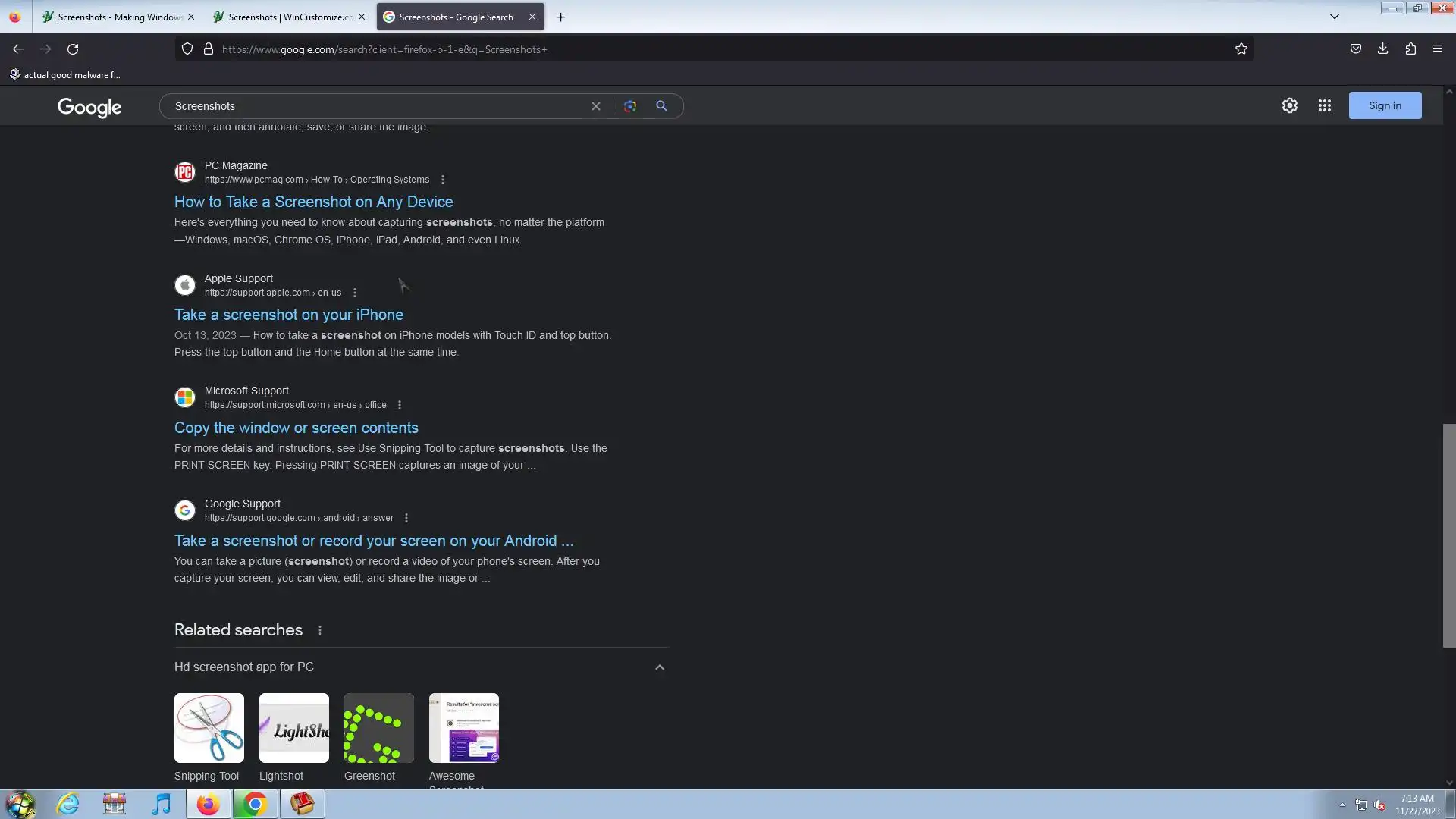The image size is (1456, 819).
Task: Open the Firefox hamburger application menu
Action: (x=1437, y=49)
